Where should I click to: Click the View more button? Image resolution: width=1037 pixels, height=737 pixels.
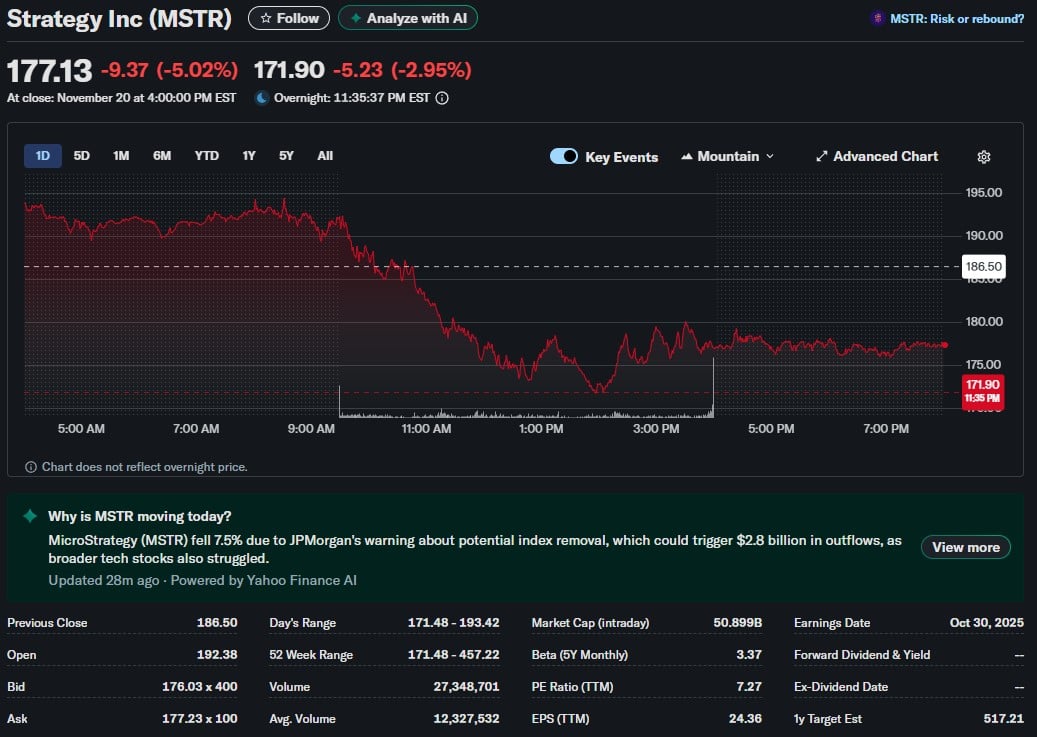pos(965,547)
